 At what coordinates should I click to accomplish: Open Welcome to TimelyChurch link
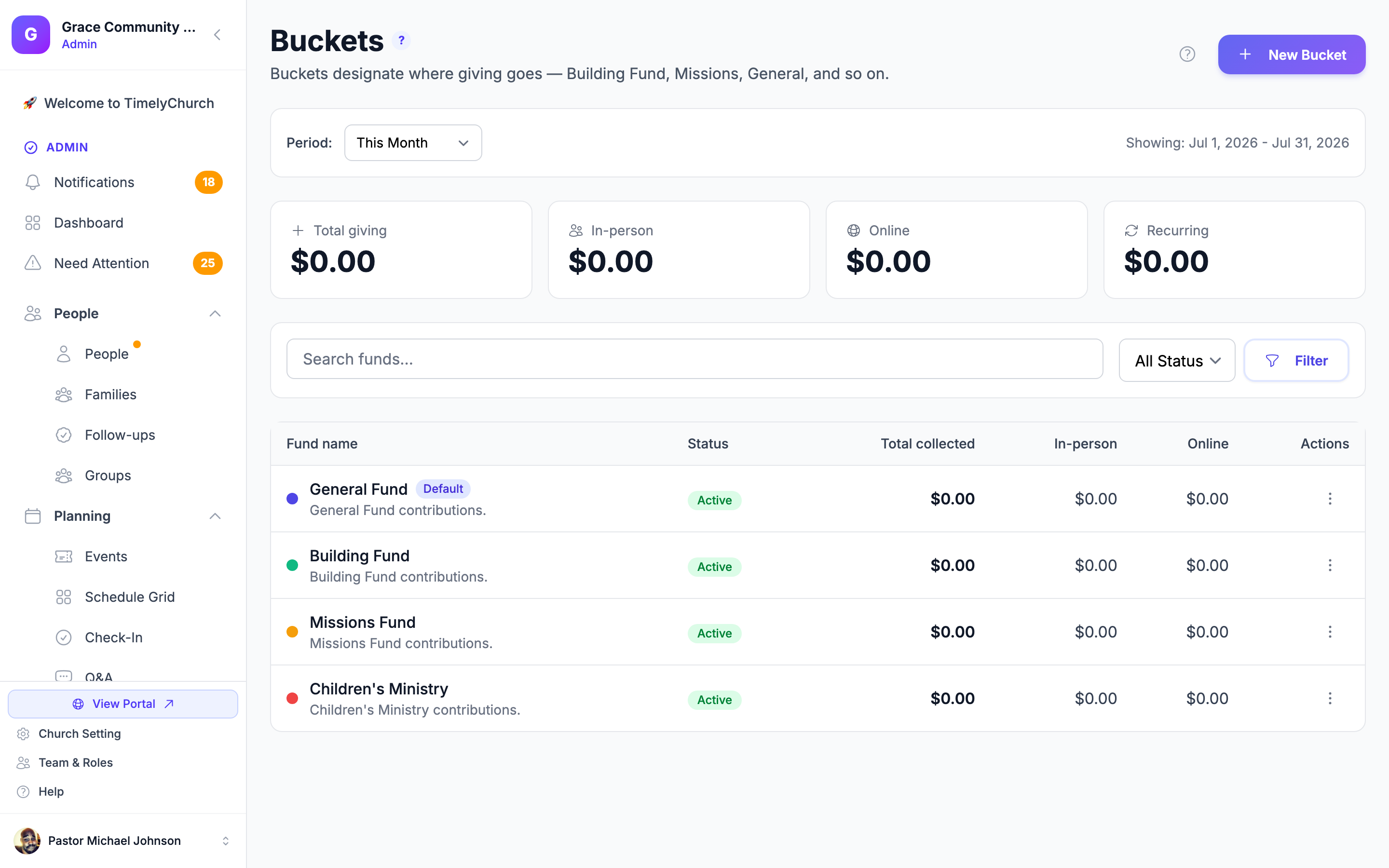(x=123, y=103)
